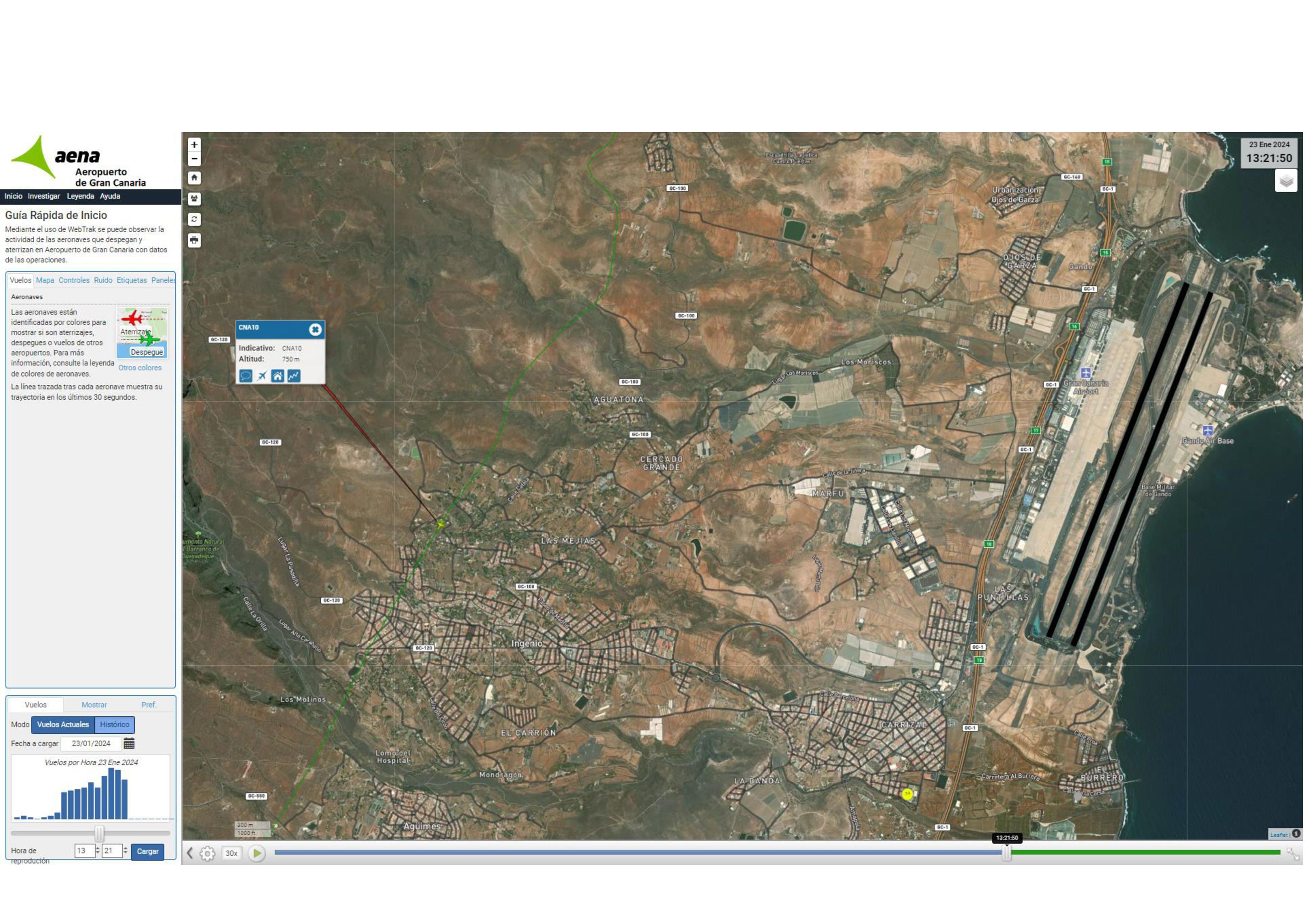1307x924 pixels.
Task: Zoom in on the map
Action: 194,145
